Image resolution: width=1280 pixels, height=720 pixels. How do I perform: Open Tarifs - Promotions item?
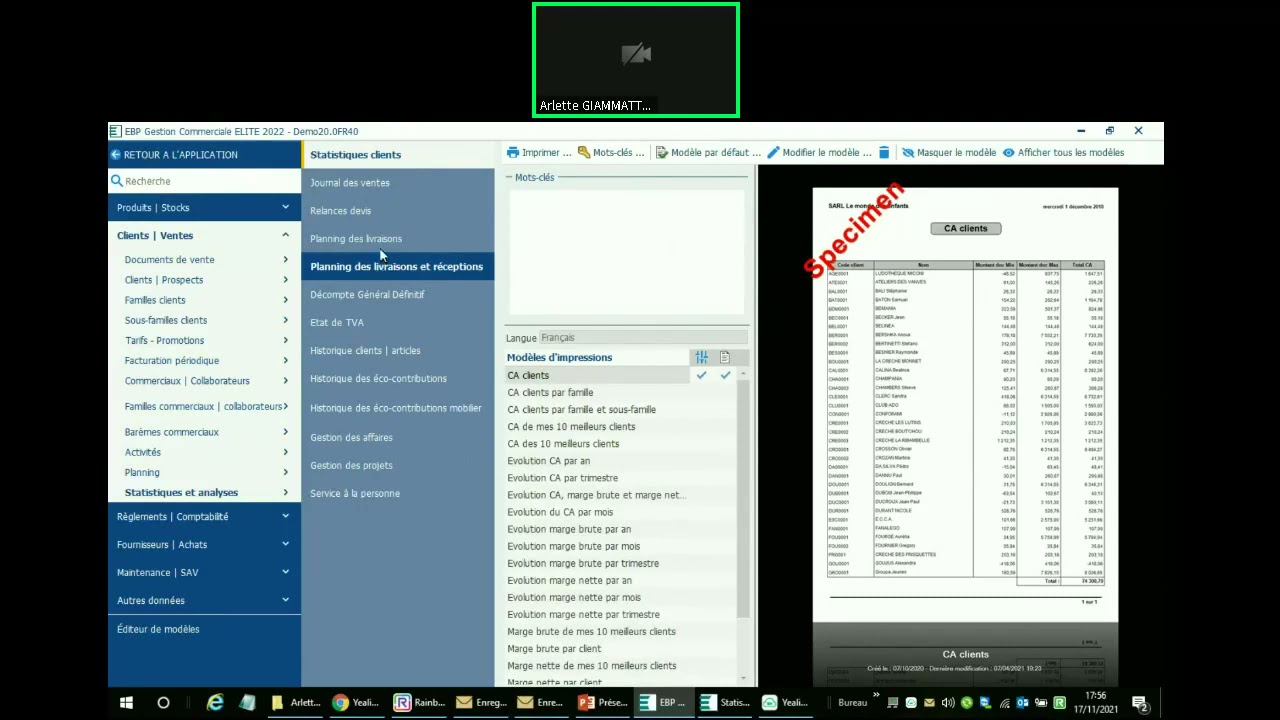point(164,341)
